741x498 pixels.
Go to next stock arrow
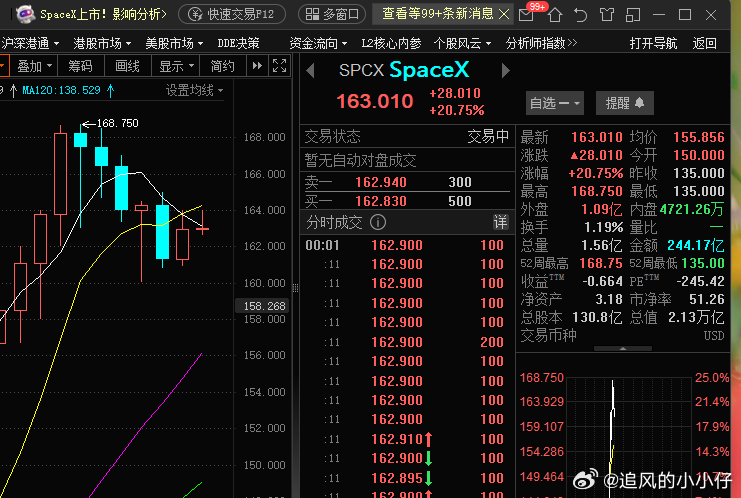[506, 70]
